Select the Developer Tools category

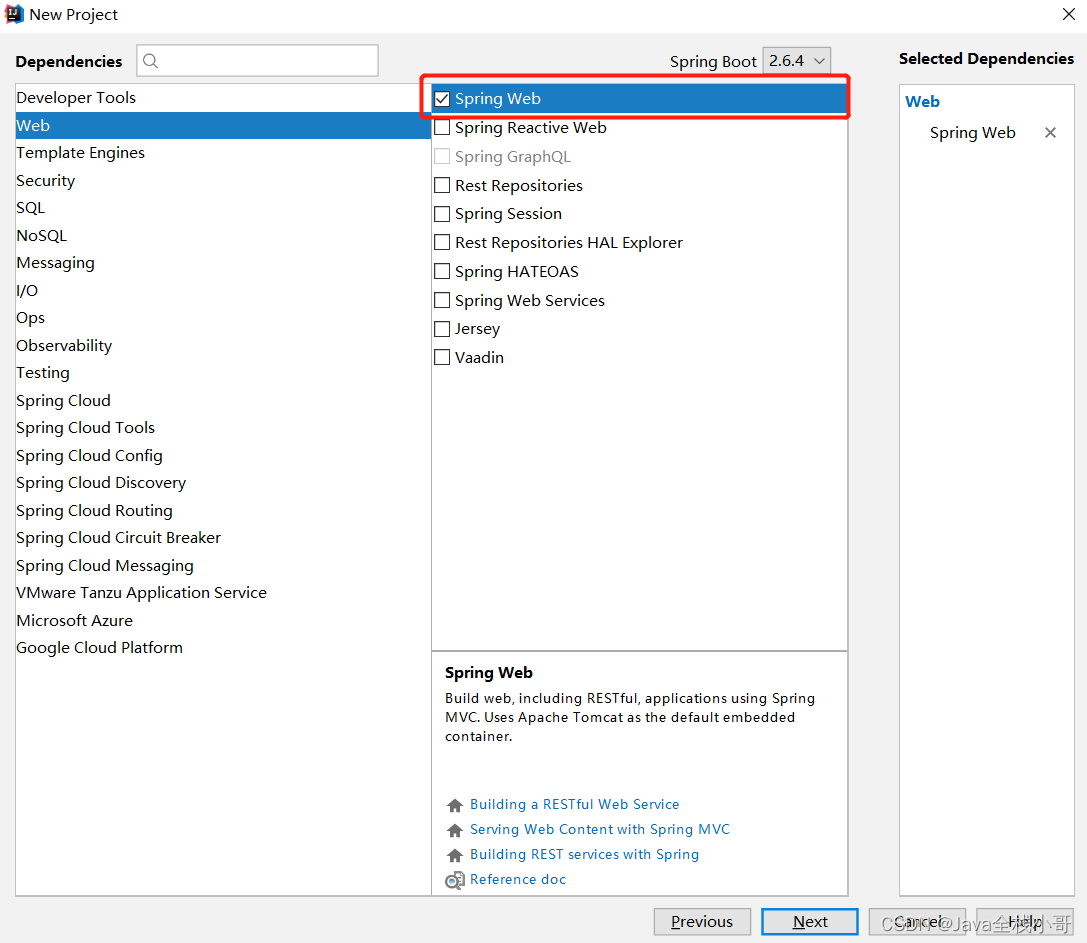(x=223, y=98)
